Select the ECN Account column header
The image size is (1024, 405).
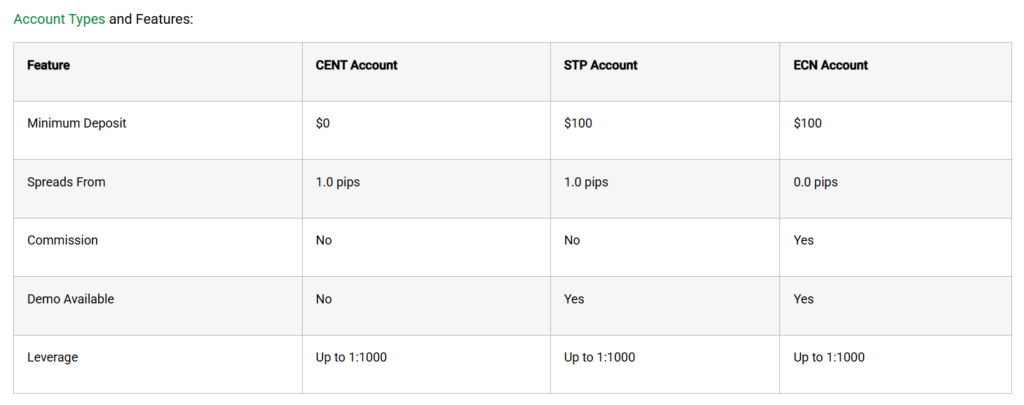(830, 65)
